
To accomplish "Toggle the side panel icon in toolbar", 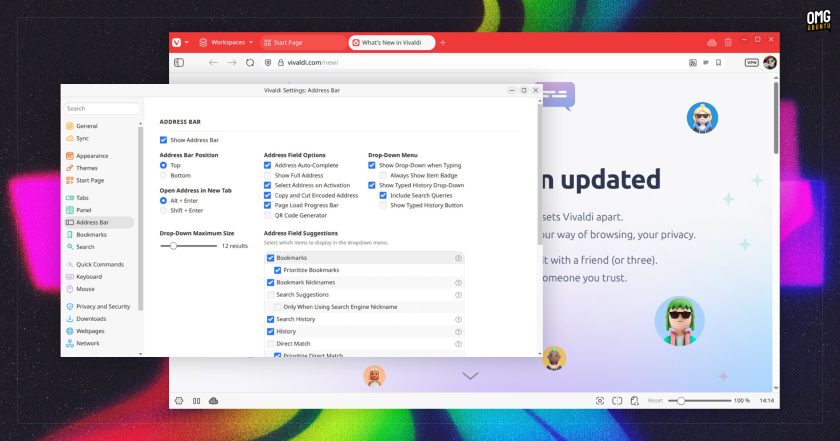I will pyautogui.click(x=179, y=63).
